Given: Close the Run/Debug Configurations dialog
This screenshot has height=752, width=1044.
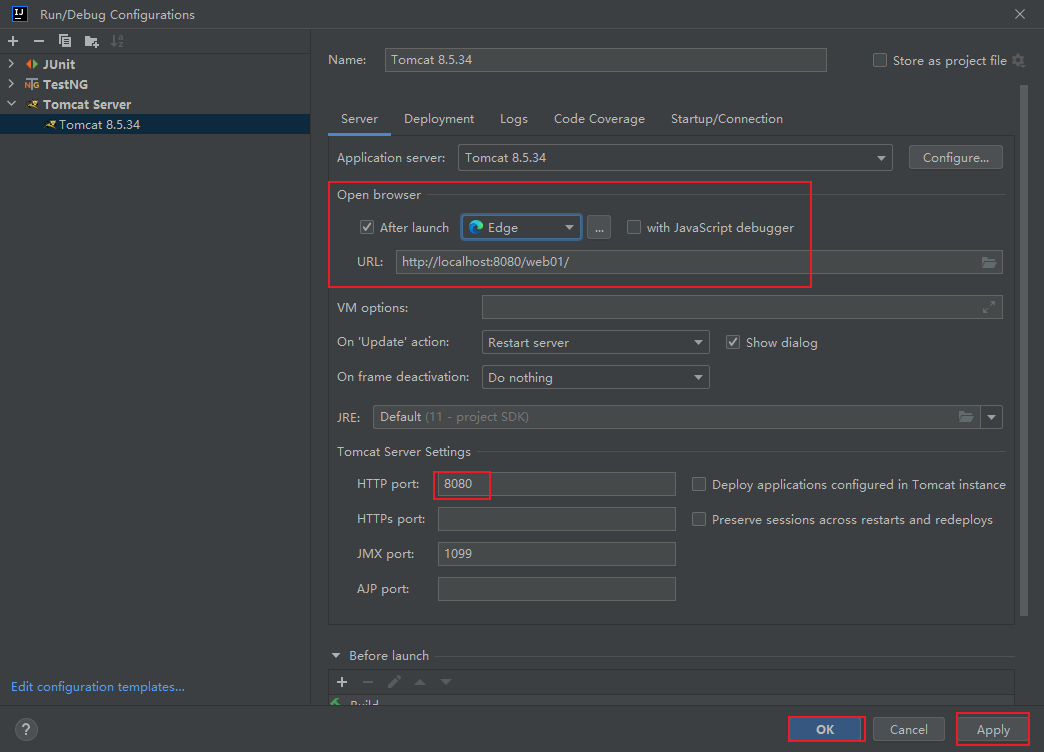Looking at the screenshot, I should (x=1019, y=14).
